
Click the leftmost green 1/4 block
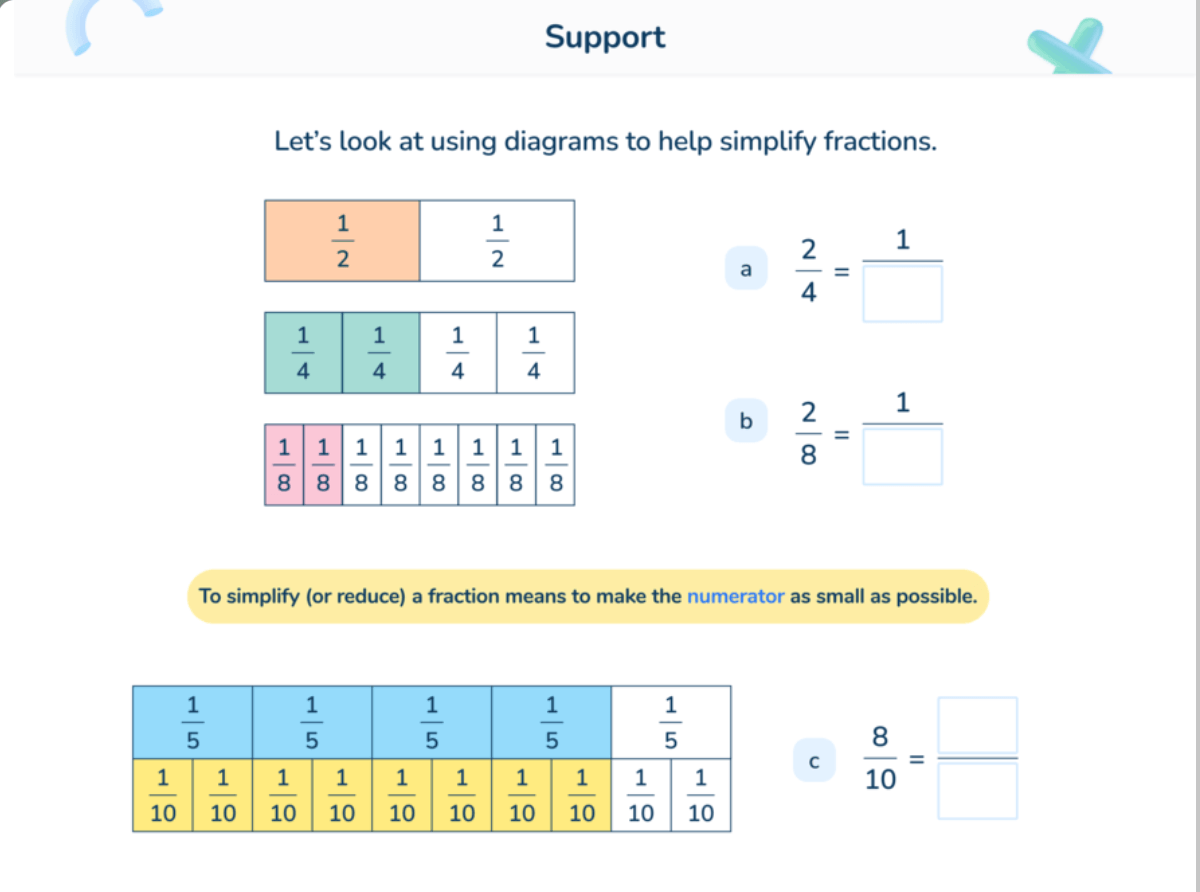pos(303,352)
